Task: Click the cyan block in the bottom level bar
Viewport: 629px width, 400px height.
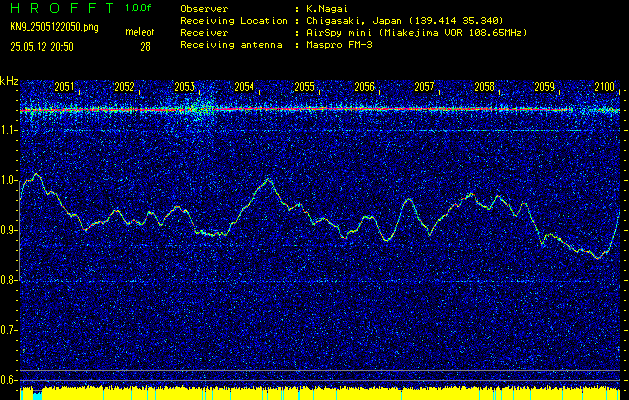Action: click(37, 396)
